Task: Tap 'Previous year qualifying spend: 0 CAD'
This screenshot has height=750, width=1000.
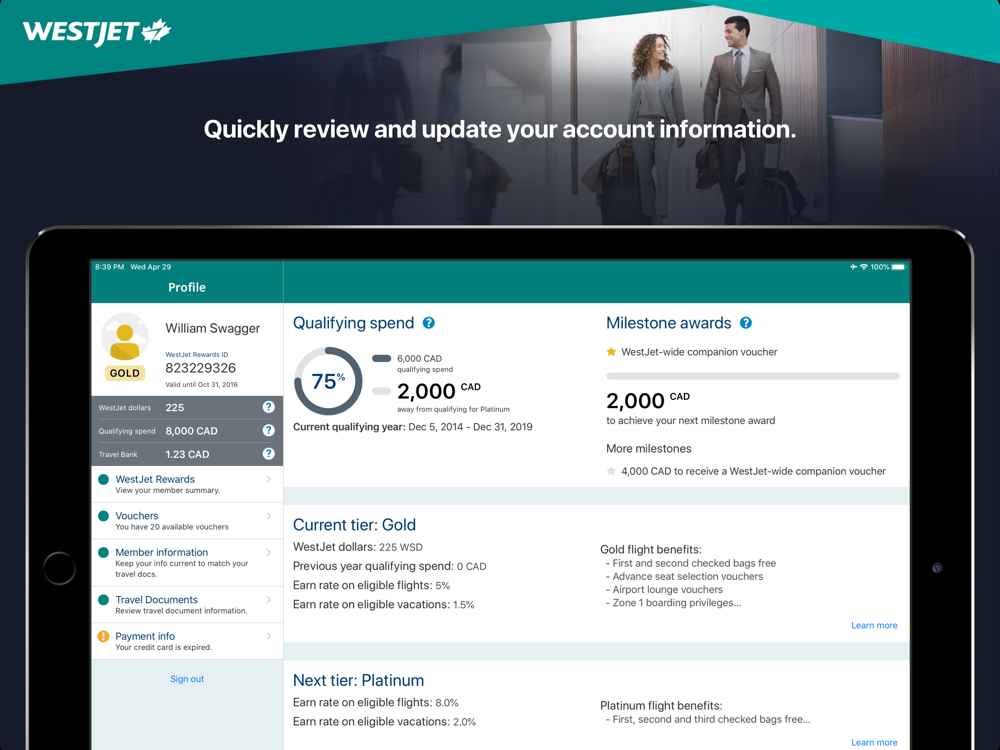Action: coord(390,566)
